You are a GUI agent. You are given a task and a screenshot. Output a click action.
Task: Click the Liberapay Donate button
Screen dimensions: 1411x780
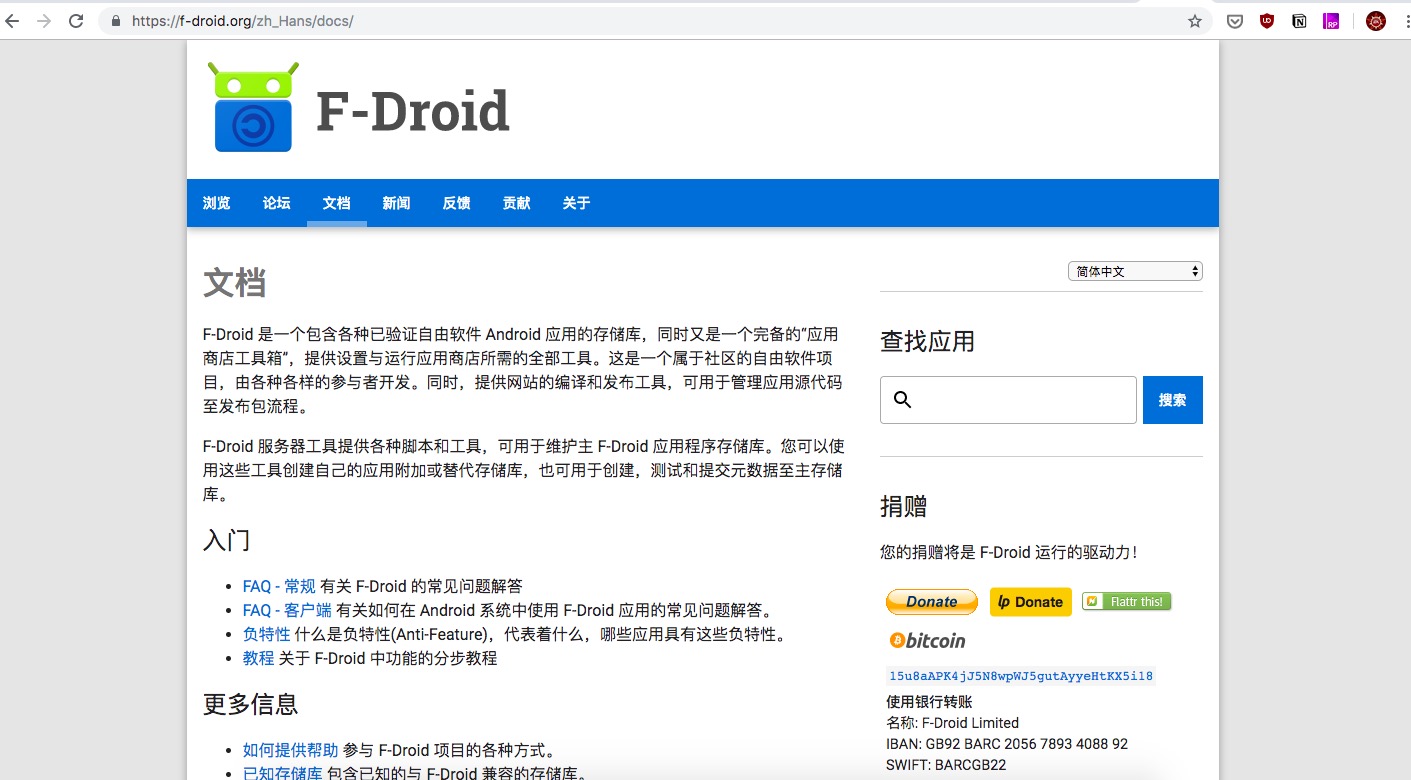(x=1031, y=601)
